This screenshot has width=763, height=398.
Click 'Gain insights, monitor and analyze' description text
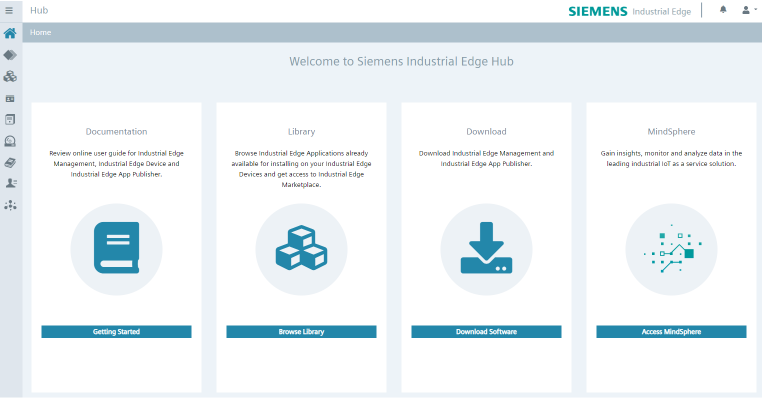(x=671, y=158)
